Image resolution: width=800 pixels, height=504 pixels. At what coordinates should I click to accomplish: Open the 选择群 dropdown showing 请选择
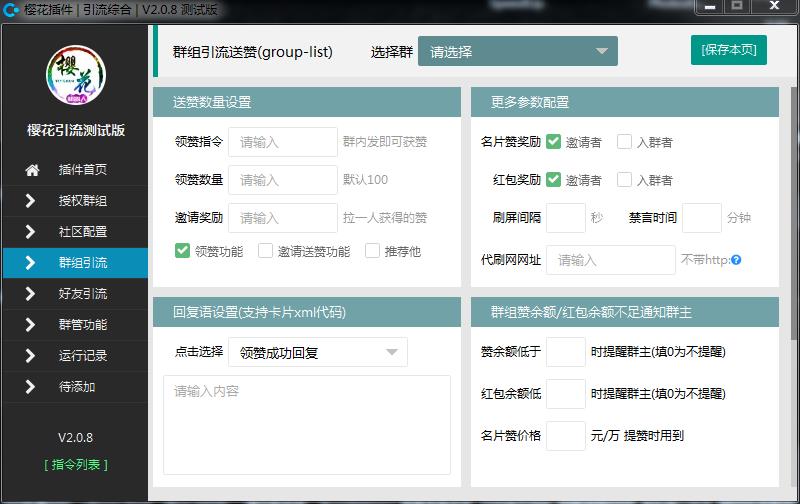(518, 51)
